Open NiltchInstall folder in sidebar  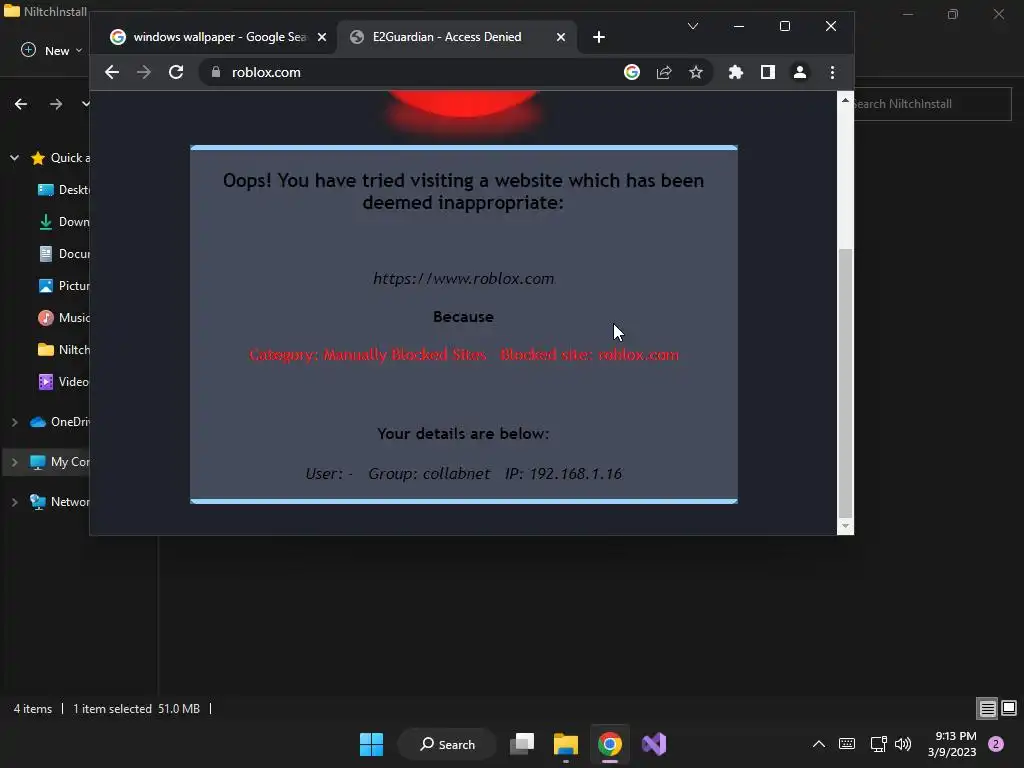click(64, 350)
